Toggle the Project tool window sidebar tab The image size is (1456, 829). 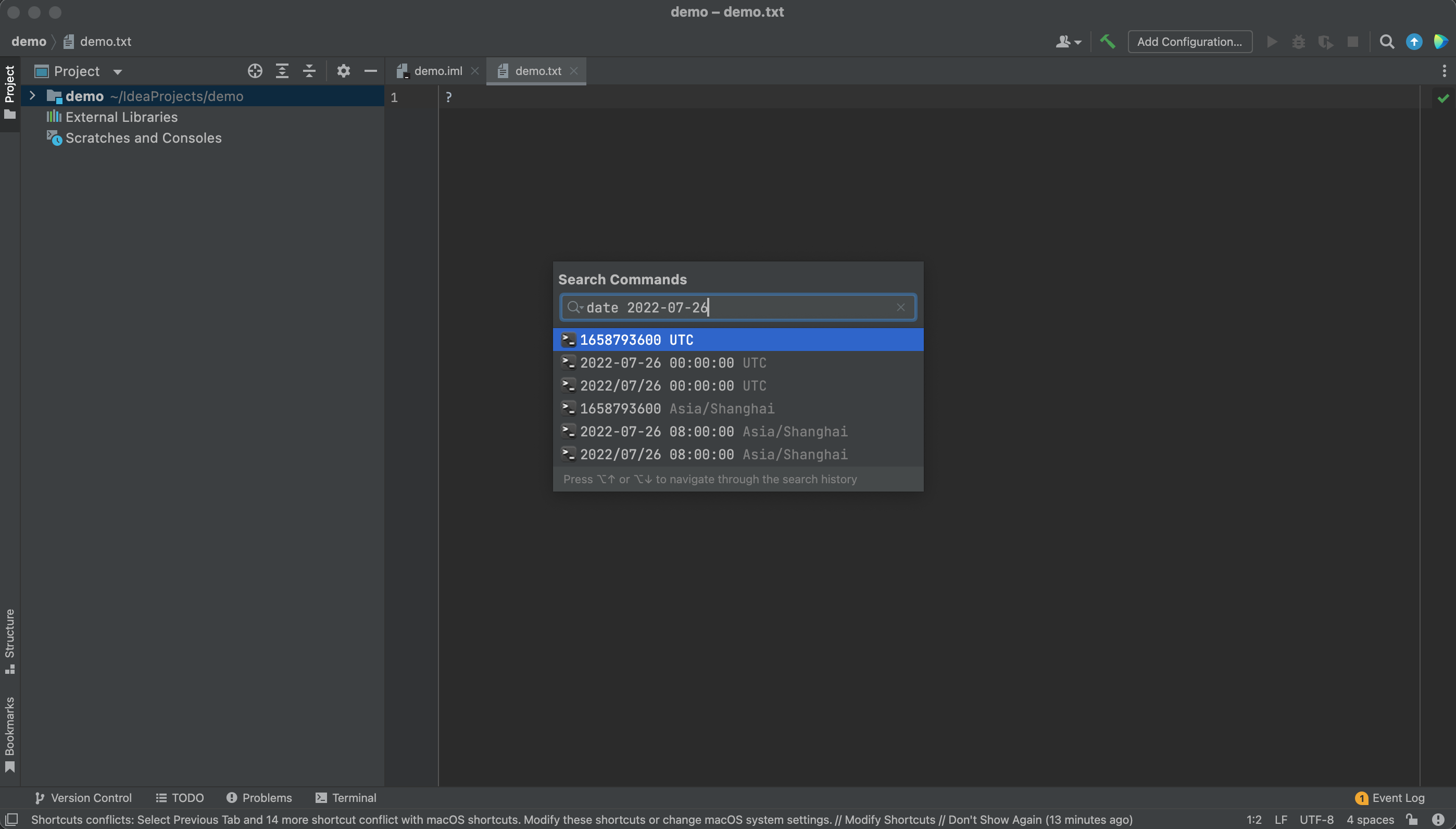click(x=10, y=93)
